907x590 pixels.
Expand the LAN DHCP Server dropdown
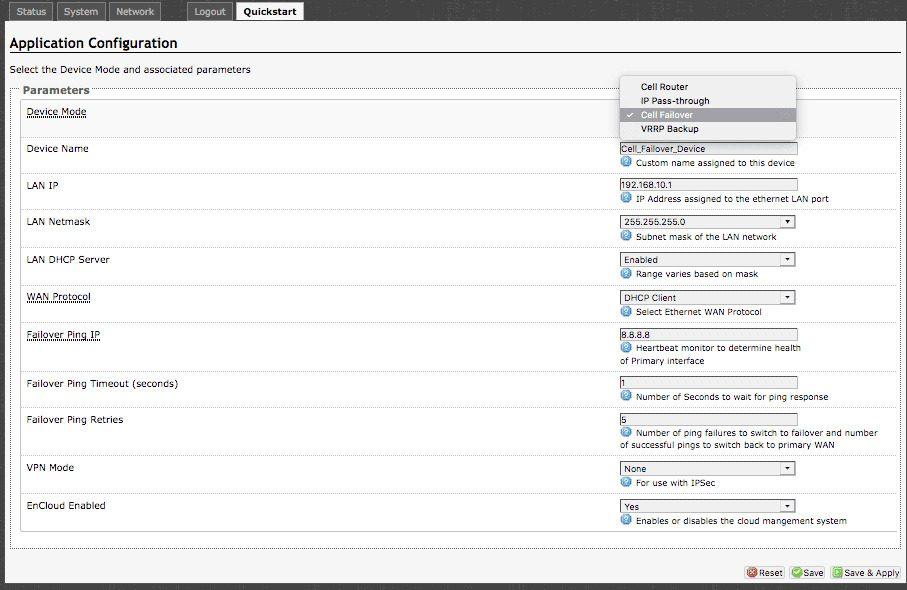coord(707,260)
